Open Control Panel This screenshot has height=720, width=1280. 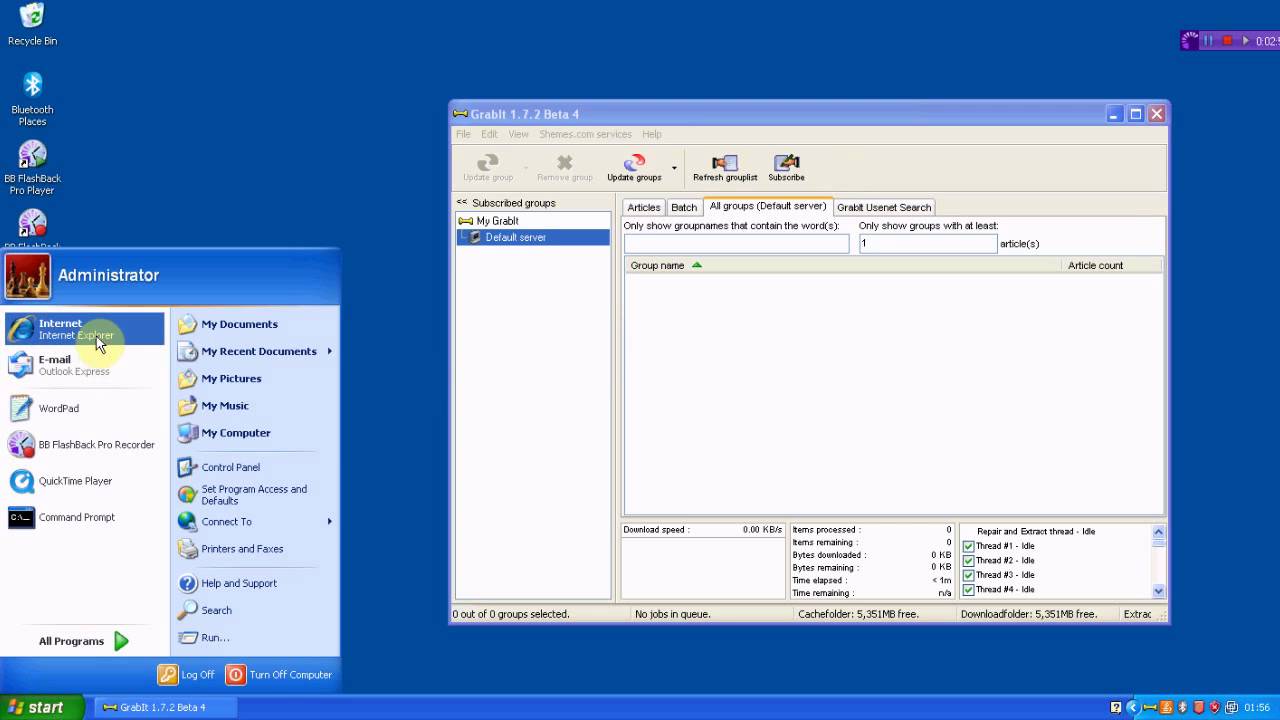click(x=219, y=467)
